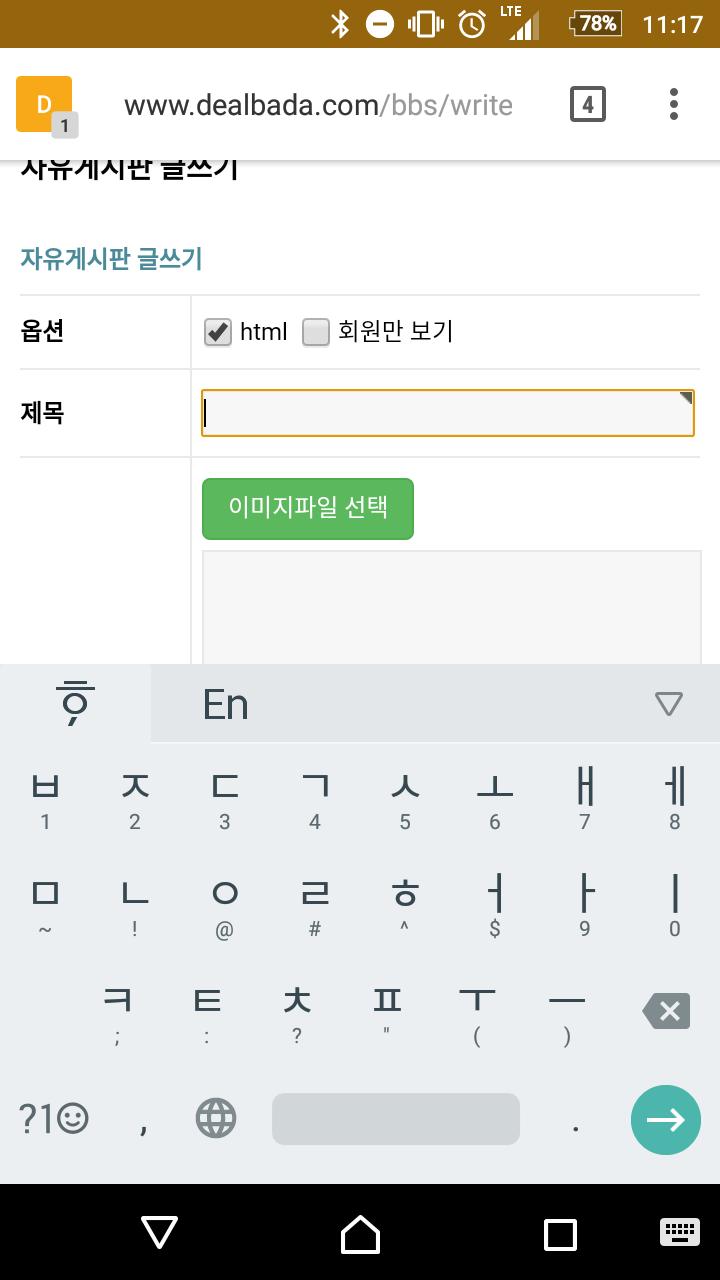The image size is (720, 1280).
Task: Enable the 회원만 보기 checkbox
Action: pyautogui.click(x=316, y=332)
